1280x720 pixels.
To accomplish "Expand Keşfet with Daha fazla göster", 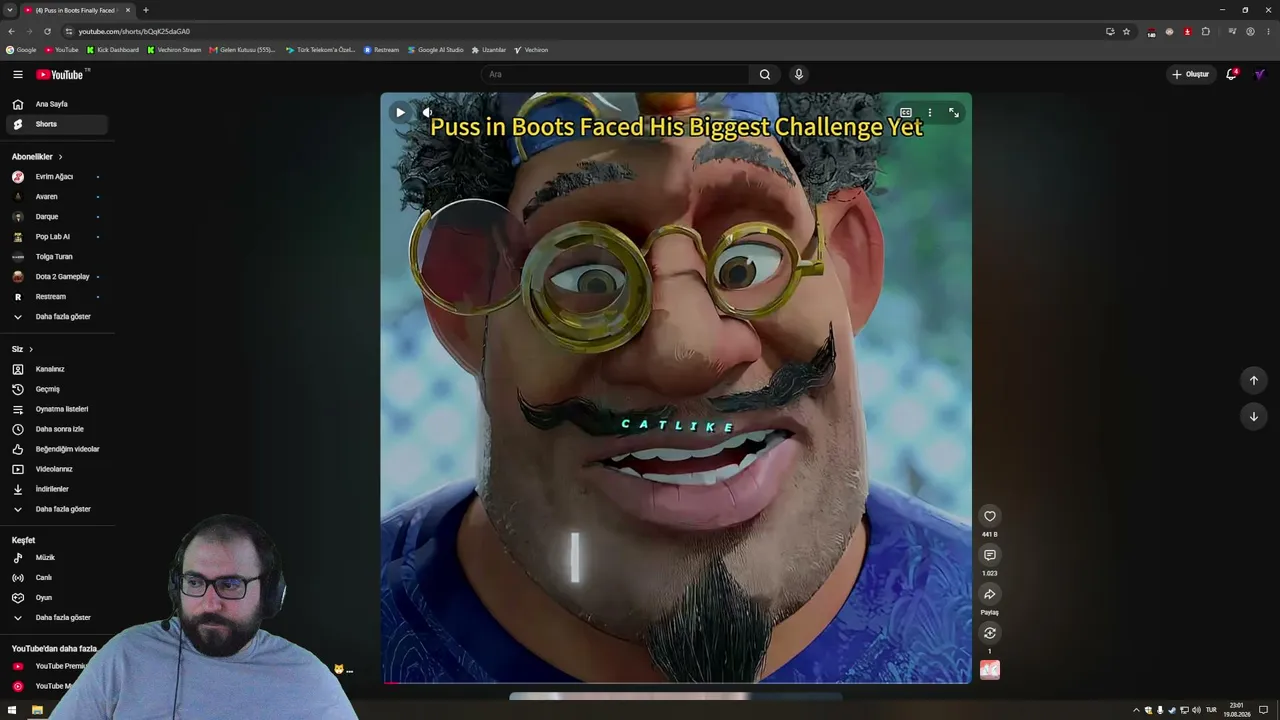I will [57, 618].
